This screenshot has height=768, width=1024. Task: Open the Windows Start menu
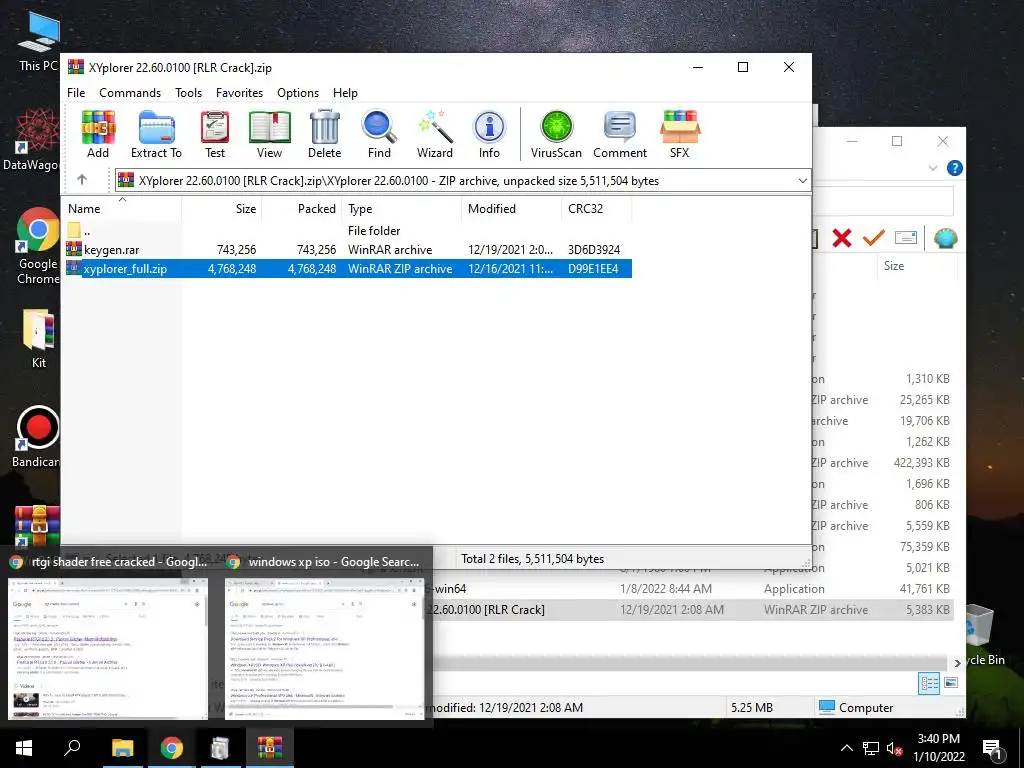[24, 748]
